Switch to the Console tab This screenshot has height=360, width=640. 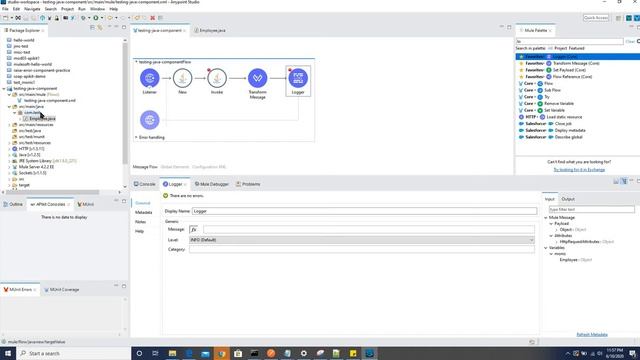pos(144,184)
